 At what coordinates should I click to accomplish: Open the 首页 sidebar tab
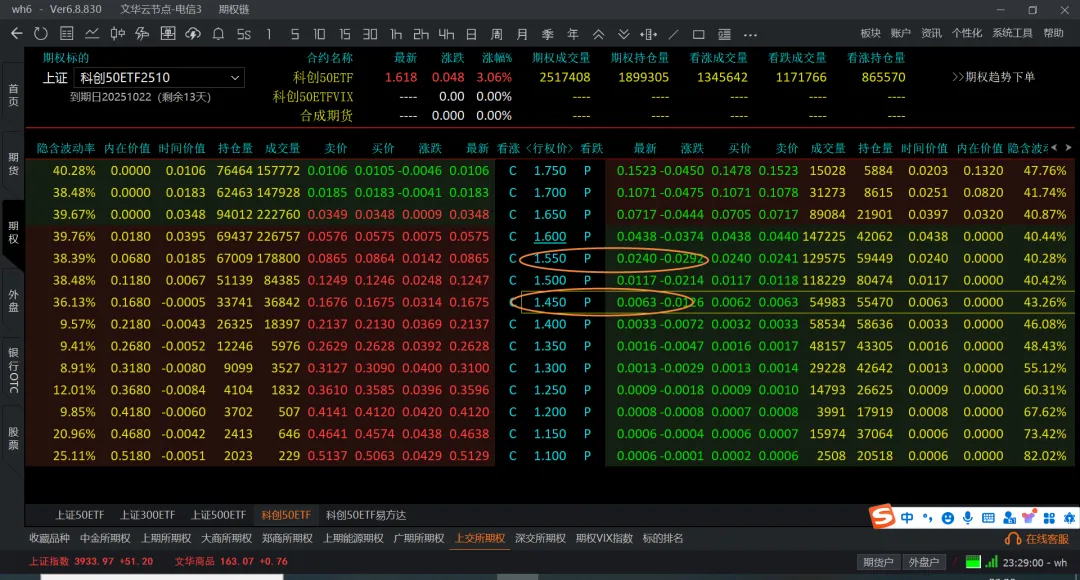13,96
